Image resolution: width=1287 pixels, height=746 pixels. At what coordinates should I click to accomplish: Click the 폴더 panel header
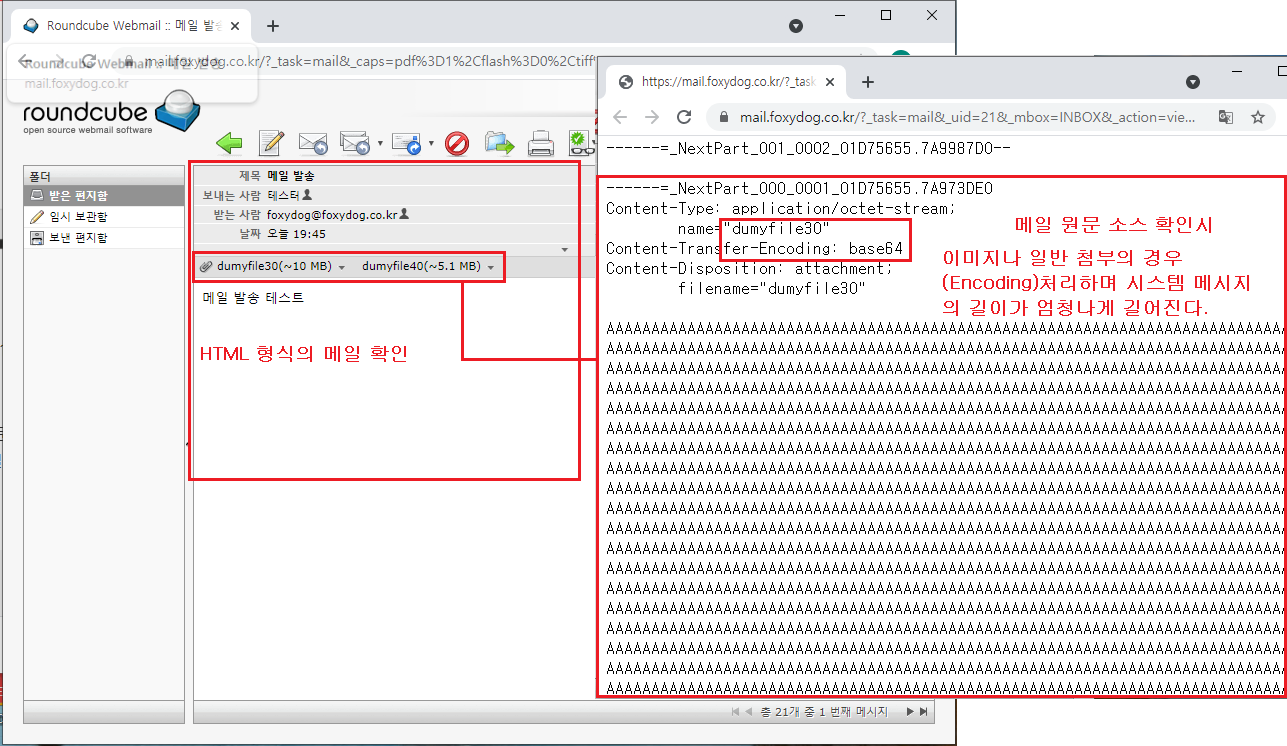[104, 176]
